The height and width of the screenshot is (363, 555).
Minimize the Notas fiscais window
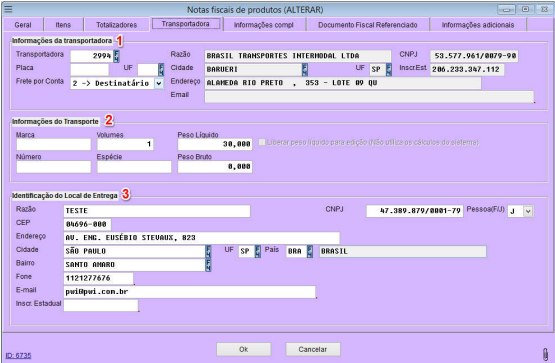[507, 9]
